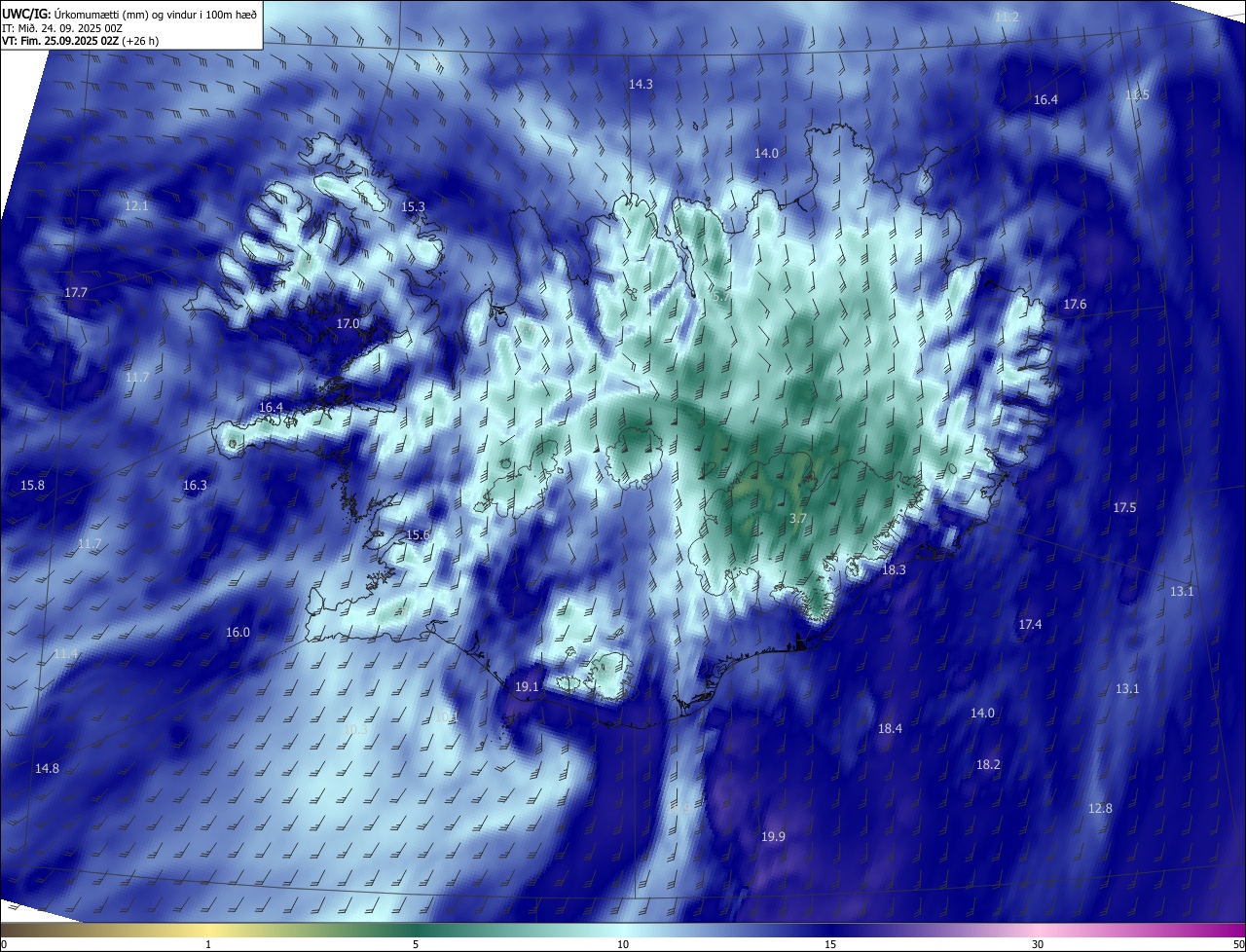This screenshot has height=952, width=1246.
Task: Click the 16.0 value label
Action: (x=238, y=633)
